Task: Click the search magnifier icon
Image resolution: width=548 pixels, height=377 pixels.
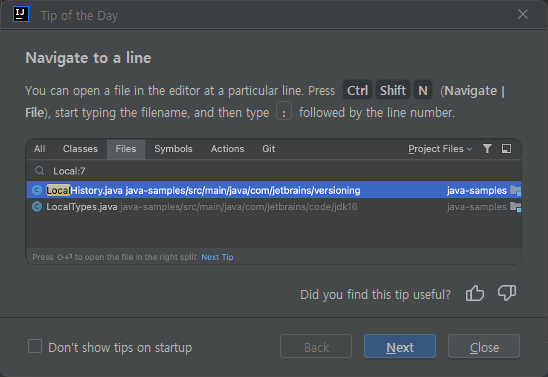Action: (39, 171)
